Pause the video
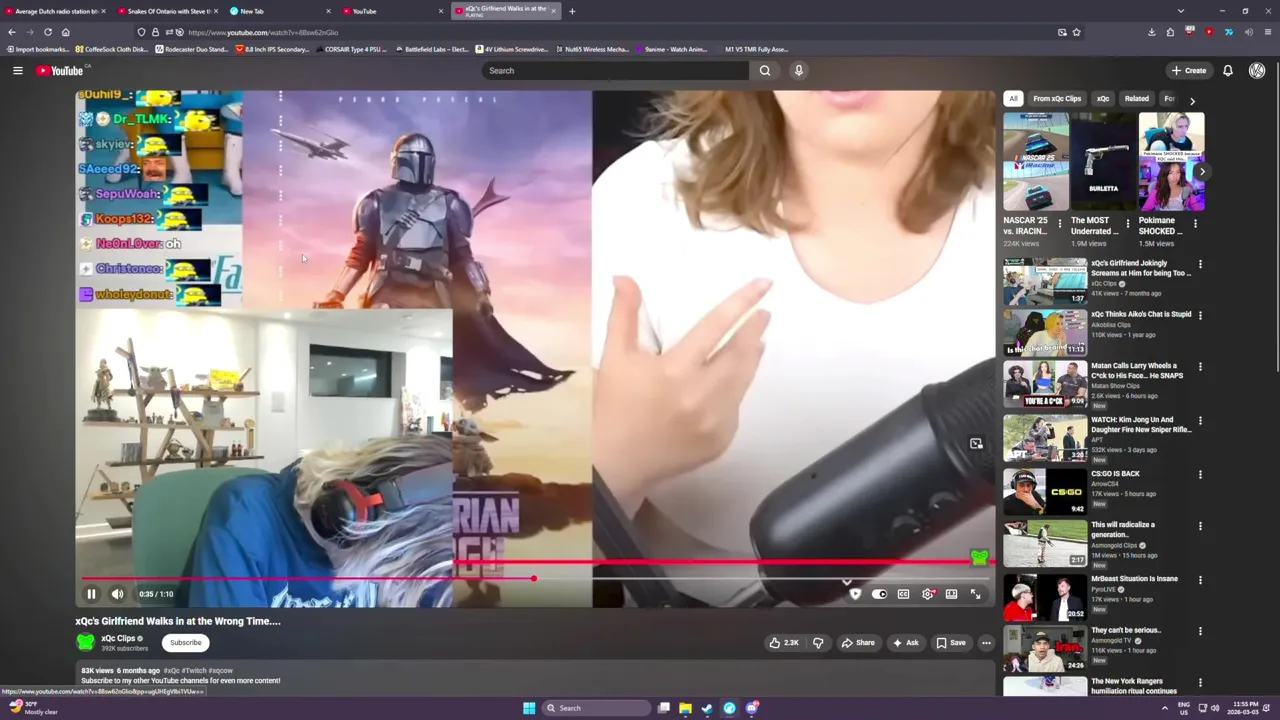This screenshot has height=720, width=1280. (x=91, y=594)
